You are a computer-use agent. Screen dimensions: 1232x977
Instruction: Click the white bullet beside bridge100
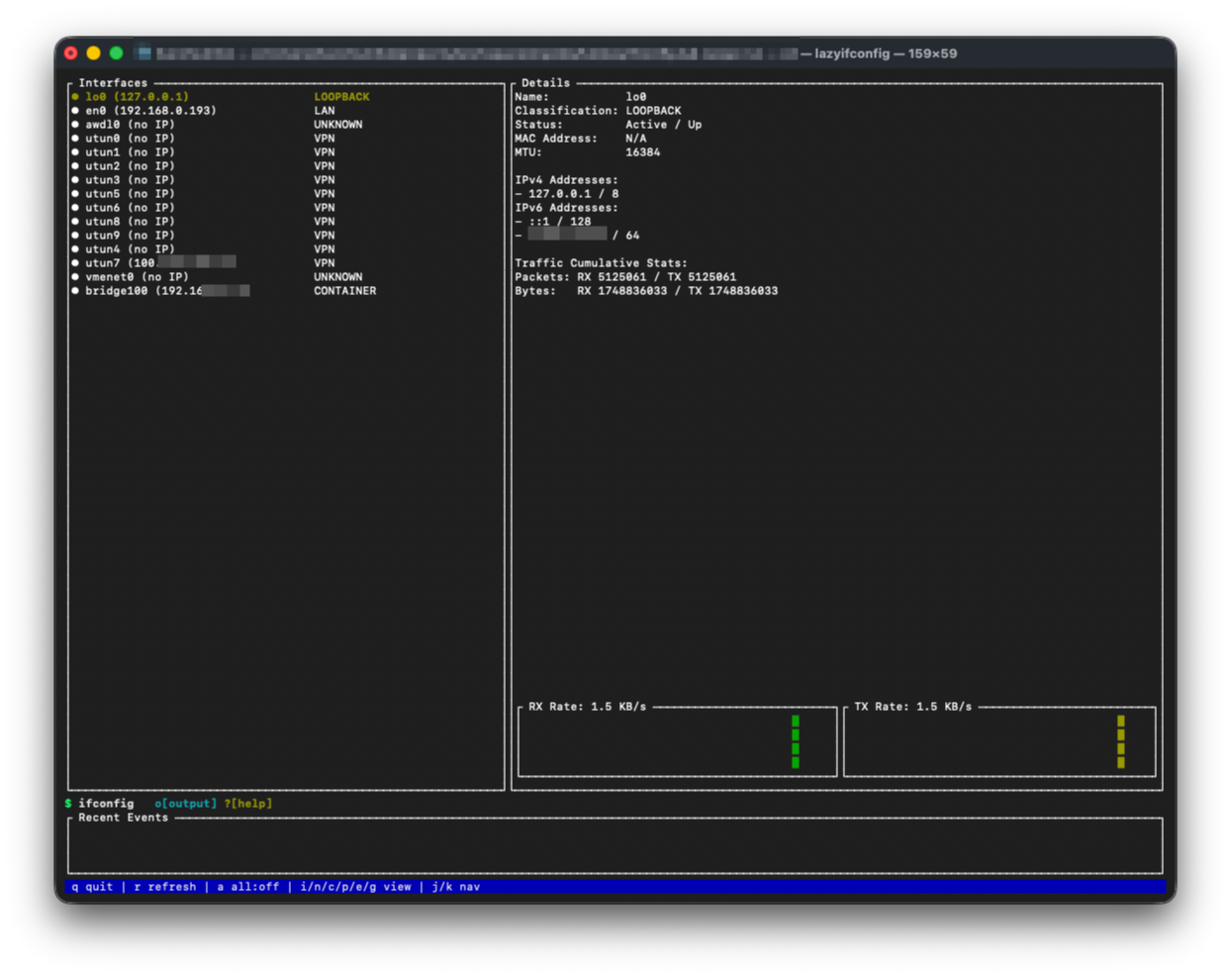tap(75, 291)
